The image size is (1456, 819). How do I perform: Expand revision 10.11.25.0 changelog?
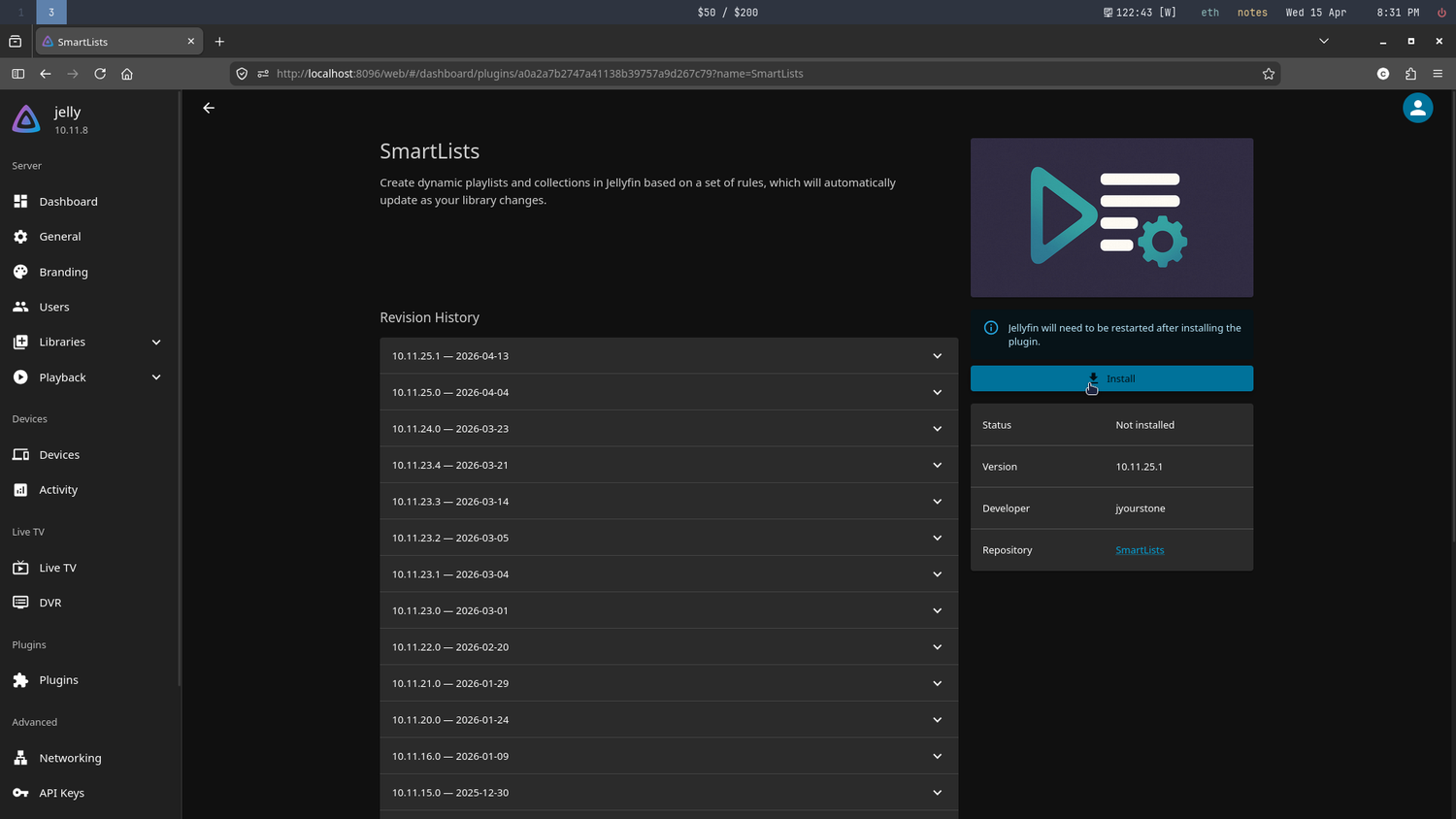(x=669, y=392)
